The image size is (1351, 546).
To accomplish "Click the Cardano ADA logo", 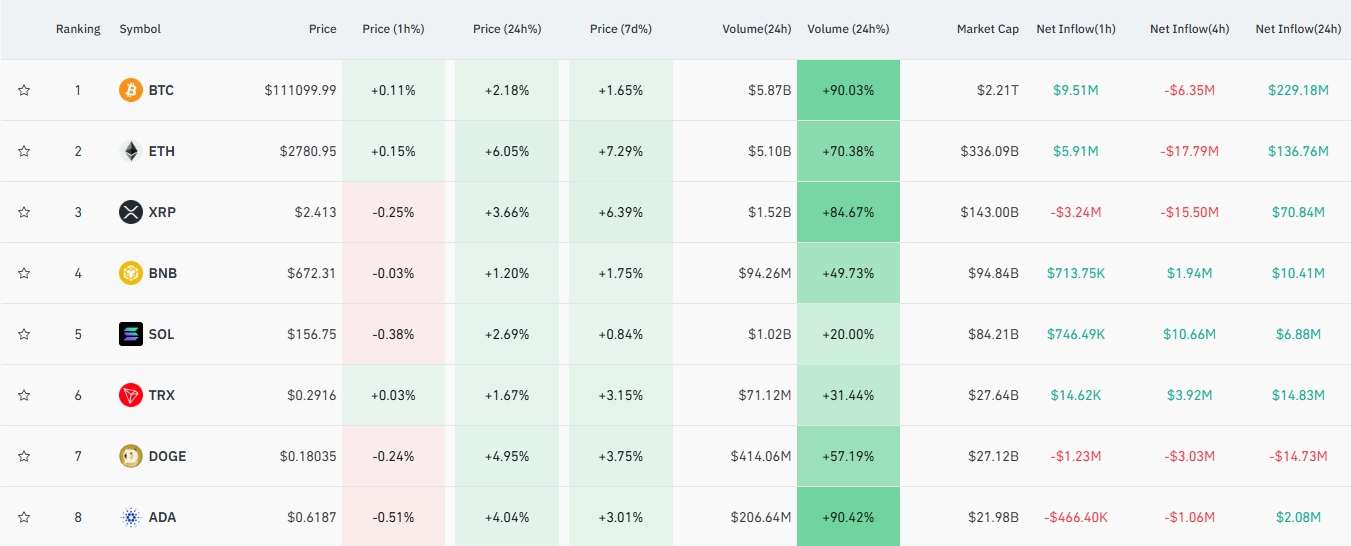I will [x=131, y=517].
